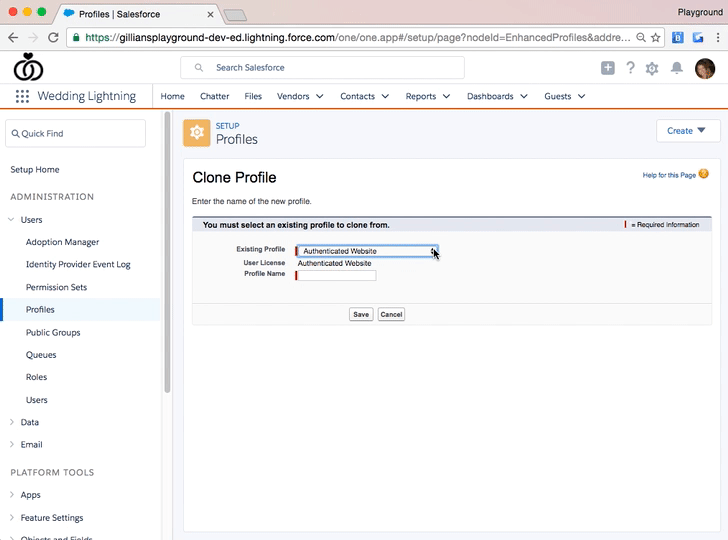Go to the Files tab
Screen dimensions: 728x540
tap(253, 96)
